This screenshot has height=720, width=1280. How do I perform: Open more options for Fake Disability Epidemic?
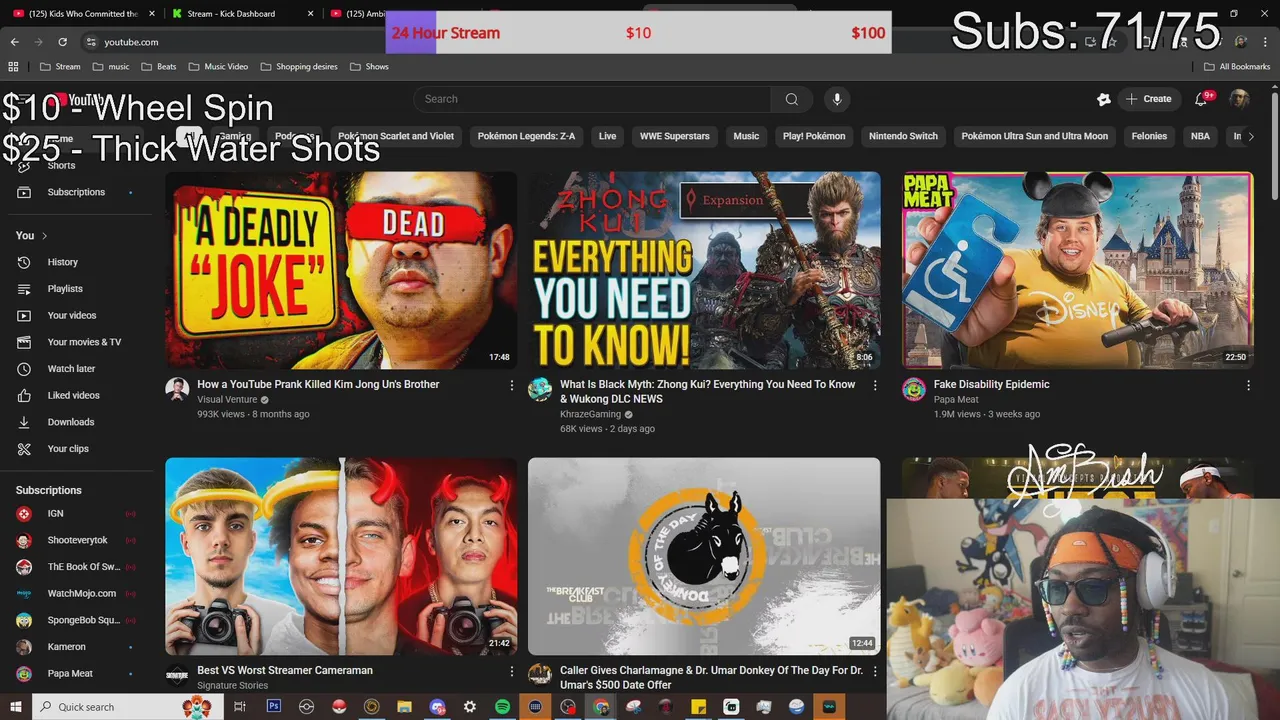(x=1248, y=385)
